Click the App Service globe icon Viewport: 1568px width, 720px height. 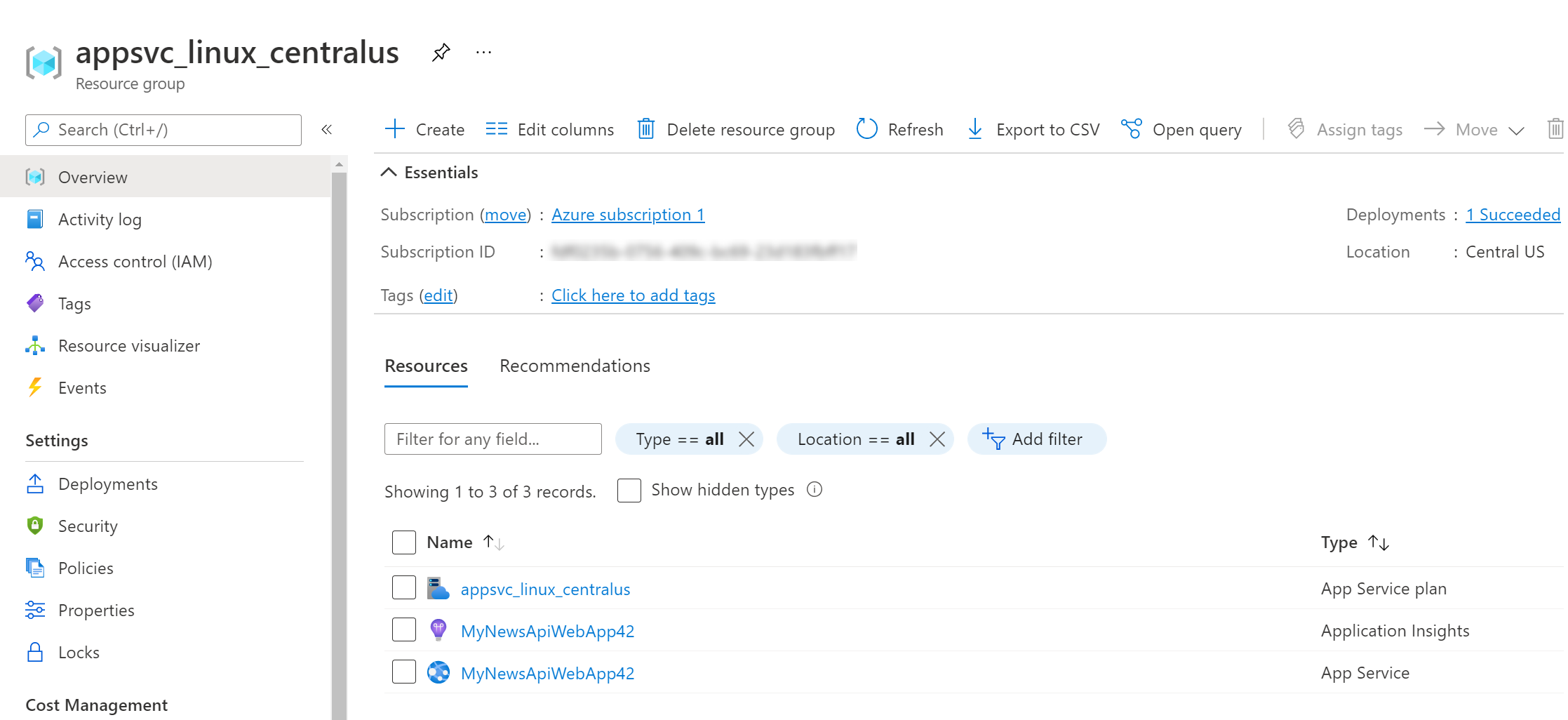[x=438, y=672]
